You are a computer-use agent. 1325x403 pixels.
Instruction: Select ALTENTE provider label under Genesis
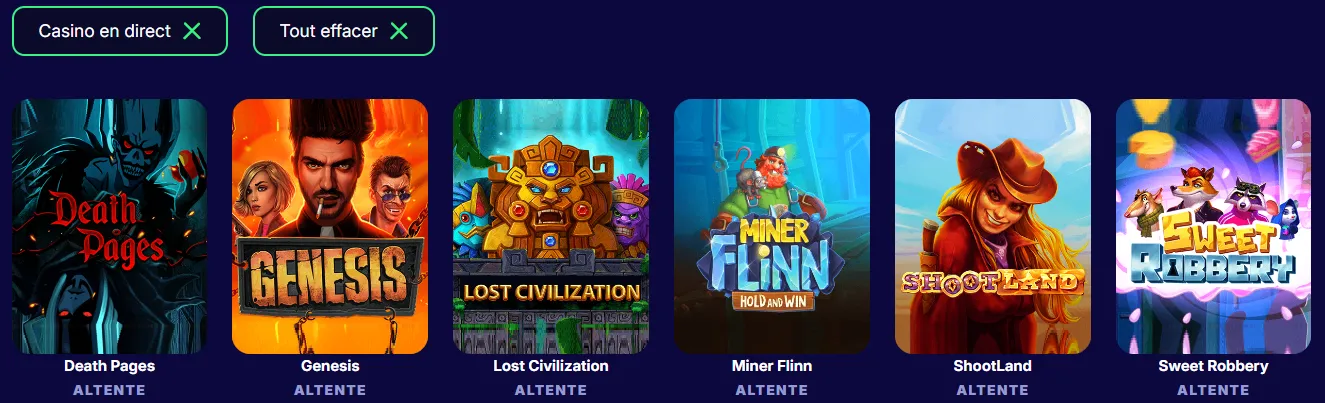point(330,390)
